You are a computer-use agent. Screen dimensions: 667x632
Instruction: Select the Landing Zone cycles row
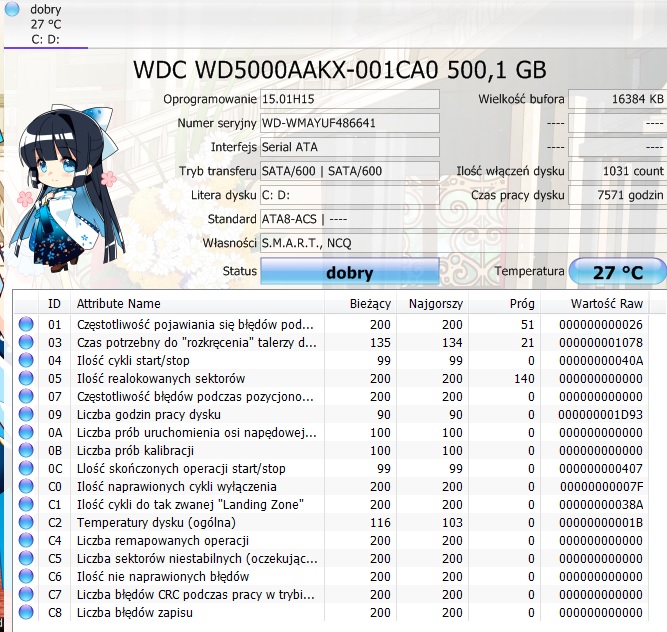click(x=331, y=504)
